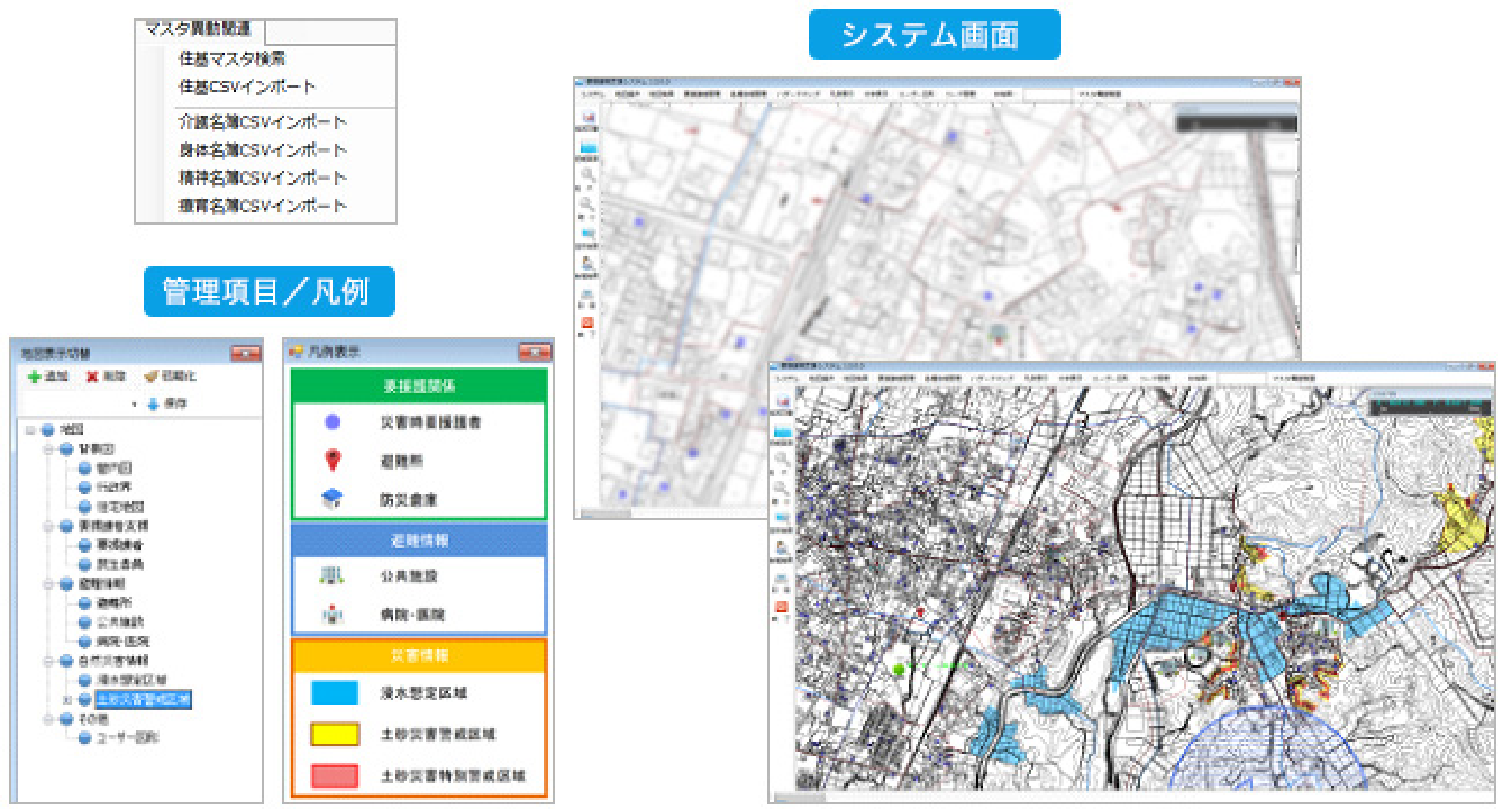Image resolution: width=1512 pixels, height=809 pixels.
Task: Select the 病院・医院 tree item
Action: pyautogui.click(x=123, y=641)
